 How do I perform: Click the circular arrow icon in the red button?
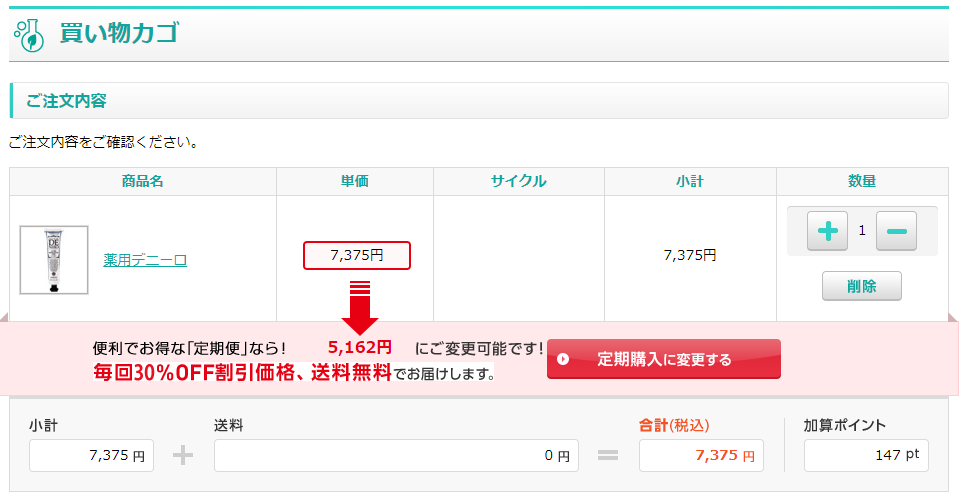coord(563,359)
